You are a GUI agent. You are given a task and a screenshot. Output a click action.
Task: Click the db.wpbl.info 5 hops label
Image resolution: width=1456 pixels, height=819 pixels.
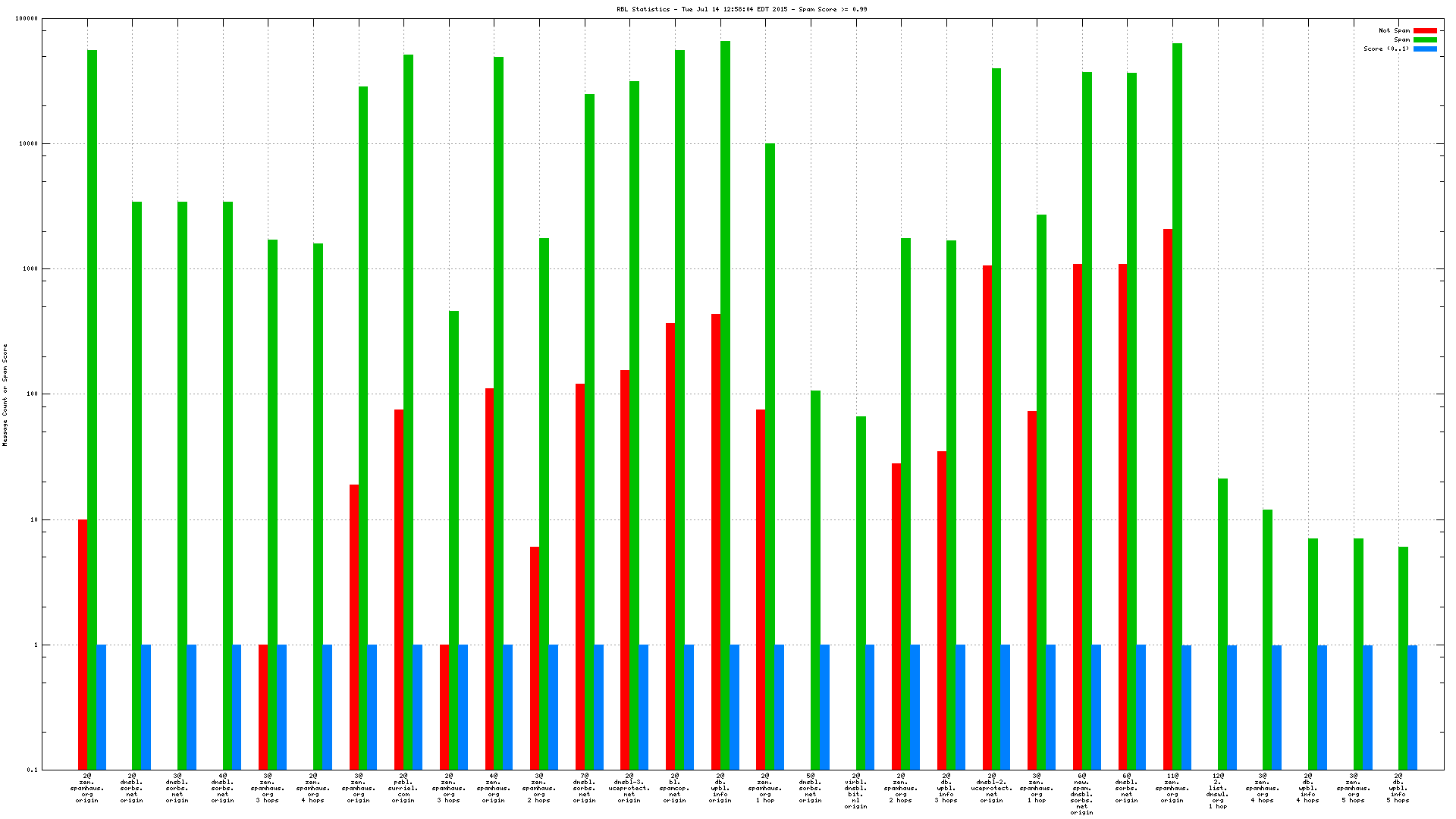click(x=1398, y=788)
